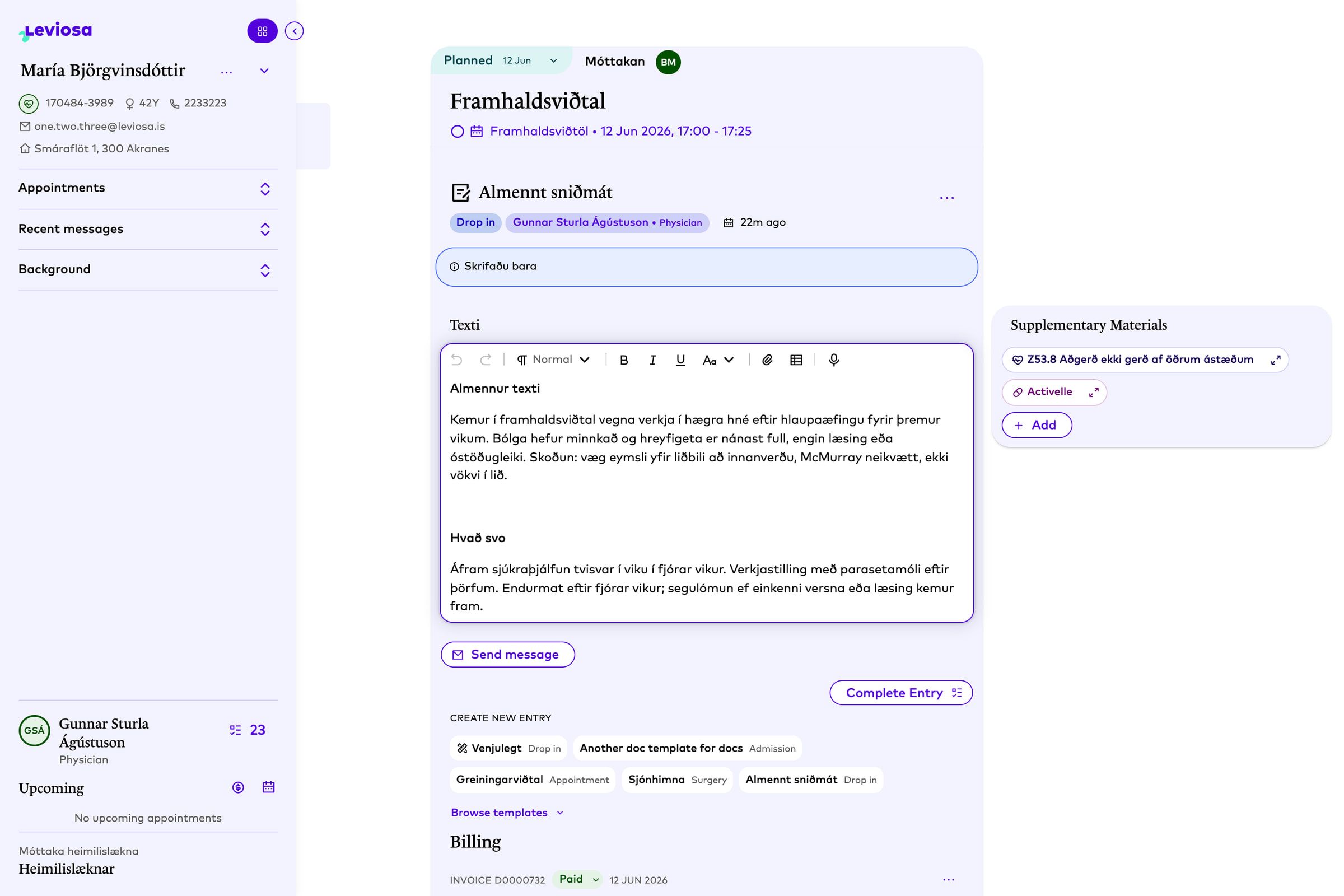The width and height of the screenshot is (1344, 896).
Task: Open the task list icon next to 23
Action: (x=235, y=730)
